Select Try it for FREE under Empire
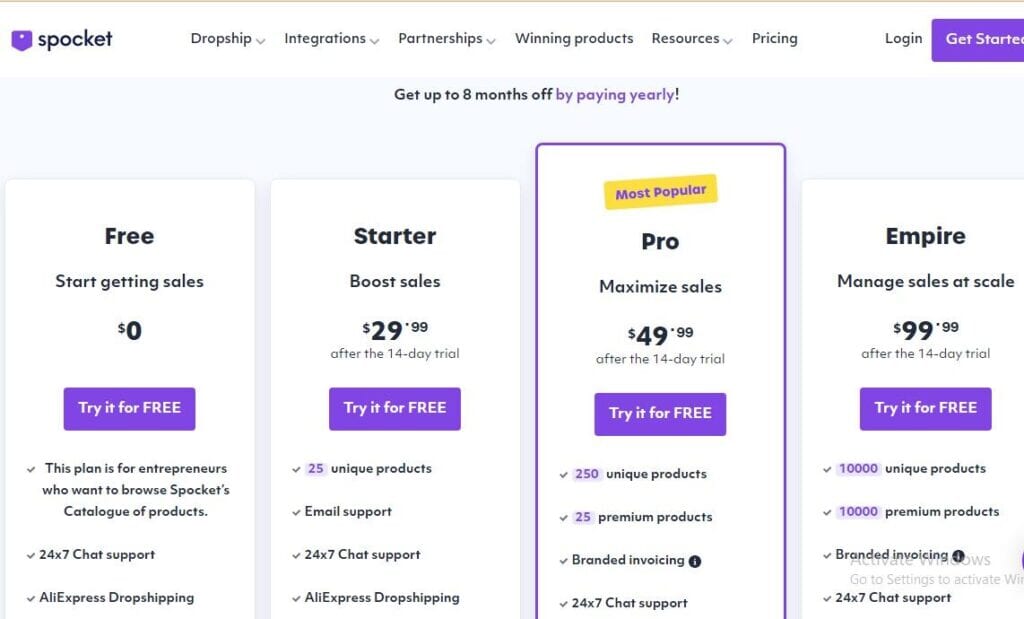The image size is (1024, 619). (x=925, y=409)
